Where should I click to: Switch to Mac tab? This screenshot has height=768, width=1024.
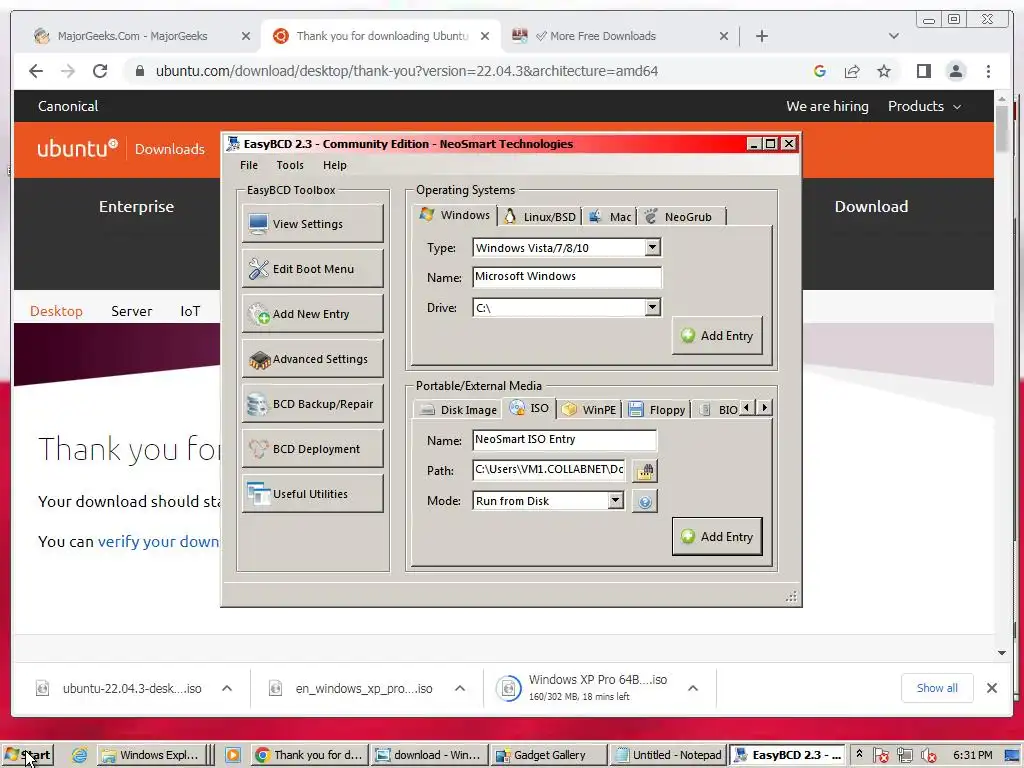[x=609, y=217]
